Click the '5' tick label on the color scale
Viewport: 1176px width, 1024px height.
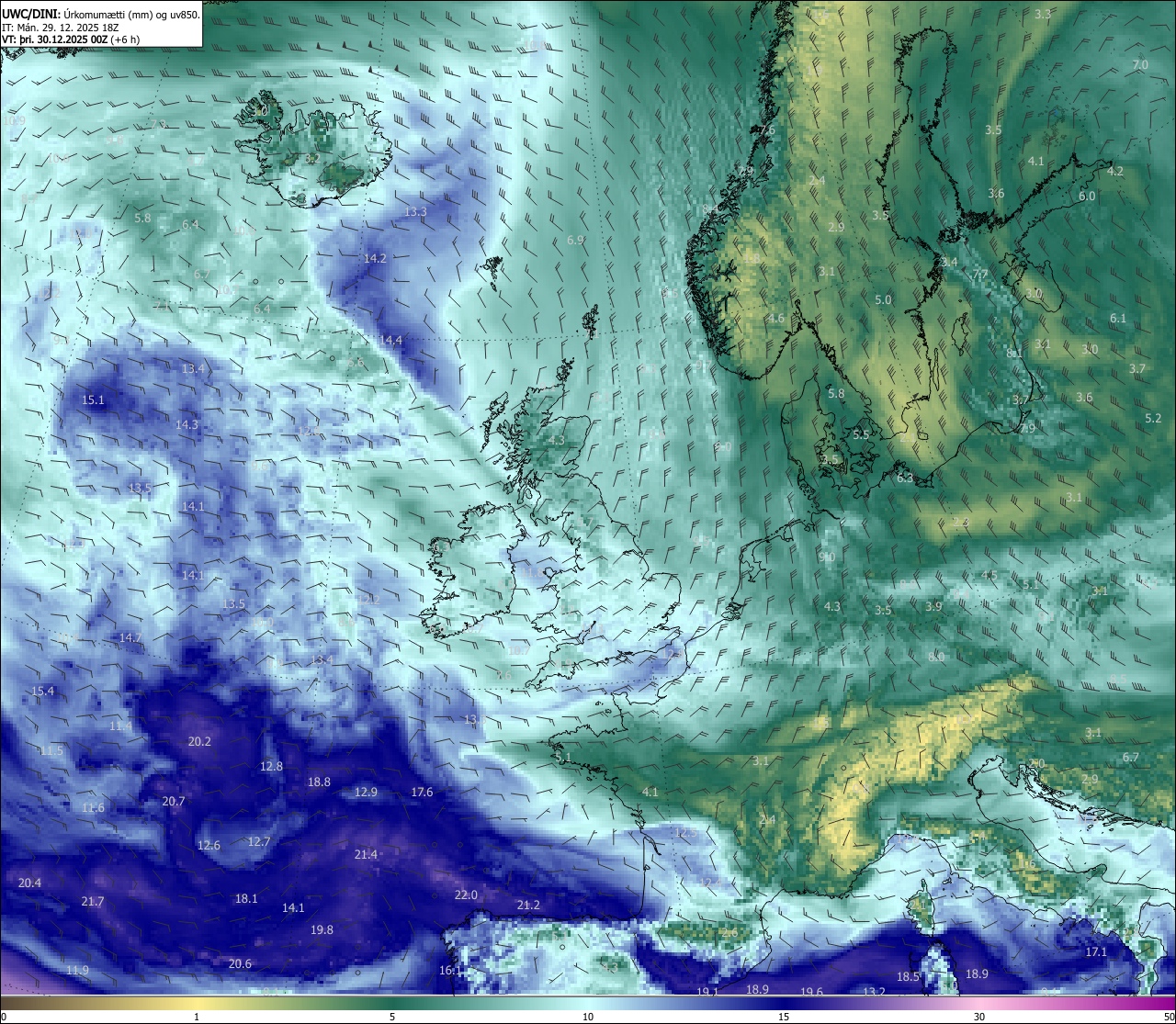392,1017
